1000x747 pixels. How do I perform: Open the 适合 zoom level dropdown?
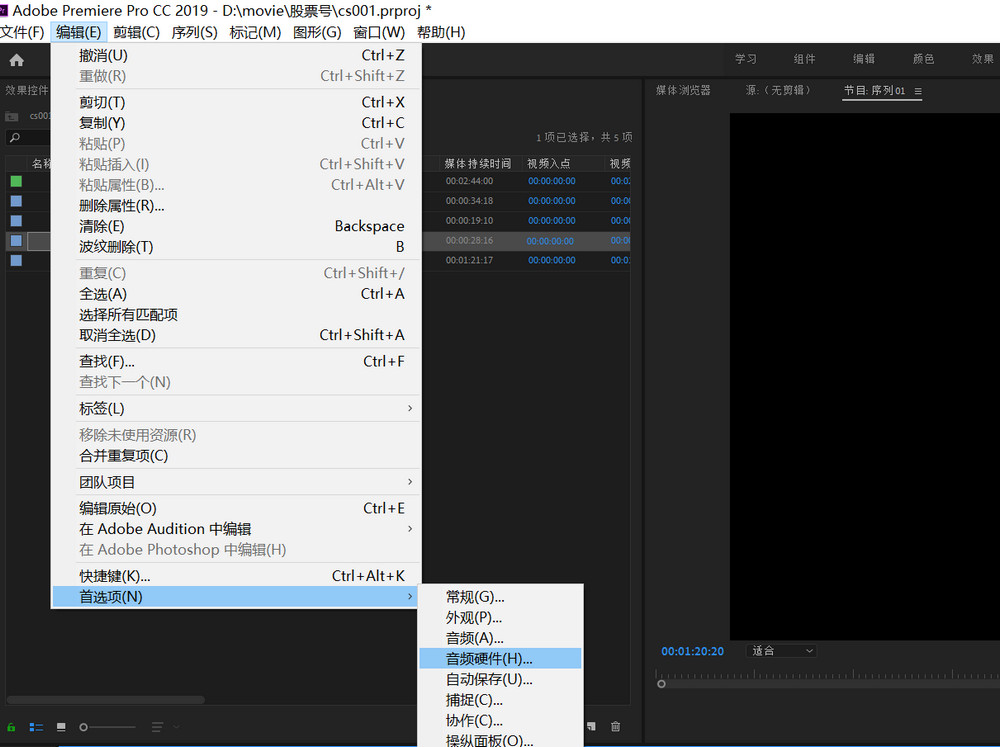click(781, 651)
